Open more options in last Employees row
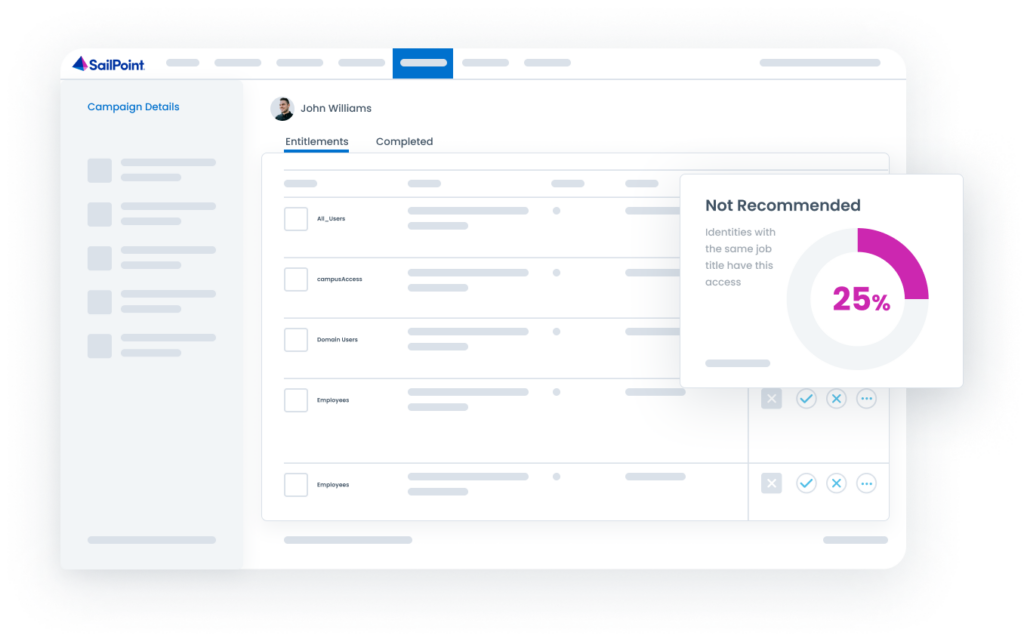This screenshot has width=1024, height=642. (x=866, y=483)
